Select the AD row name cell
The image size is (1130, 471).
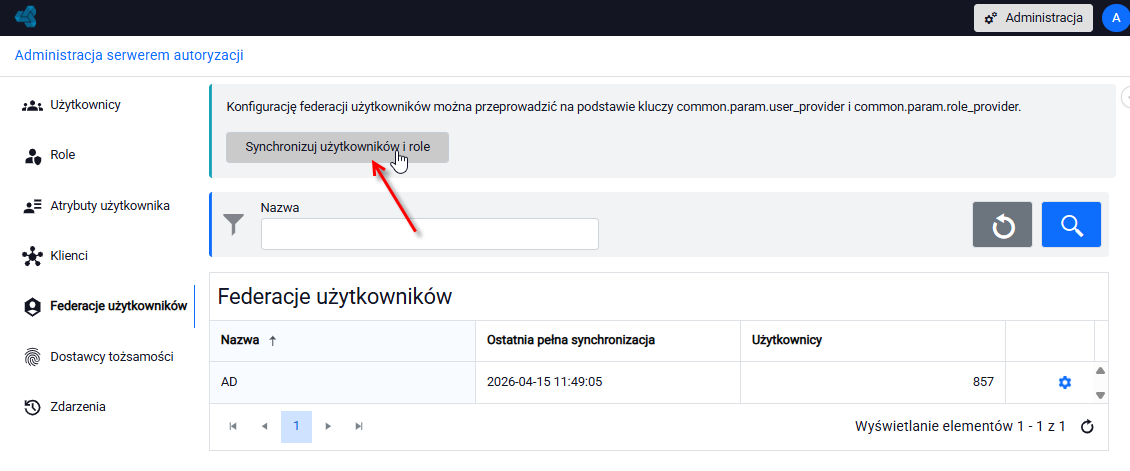coord(342,382)
